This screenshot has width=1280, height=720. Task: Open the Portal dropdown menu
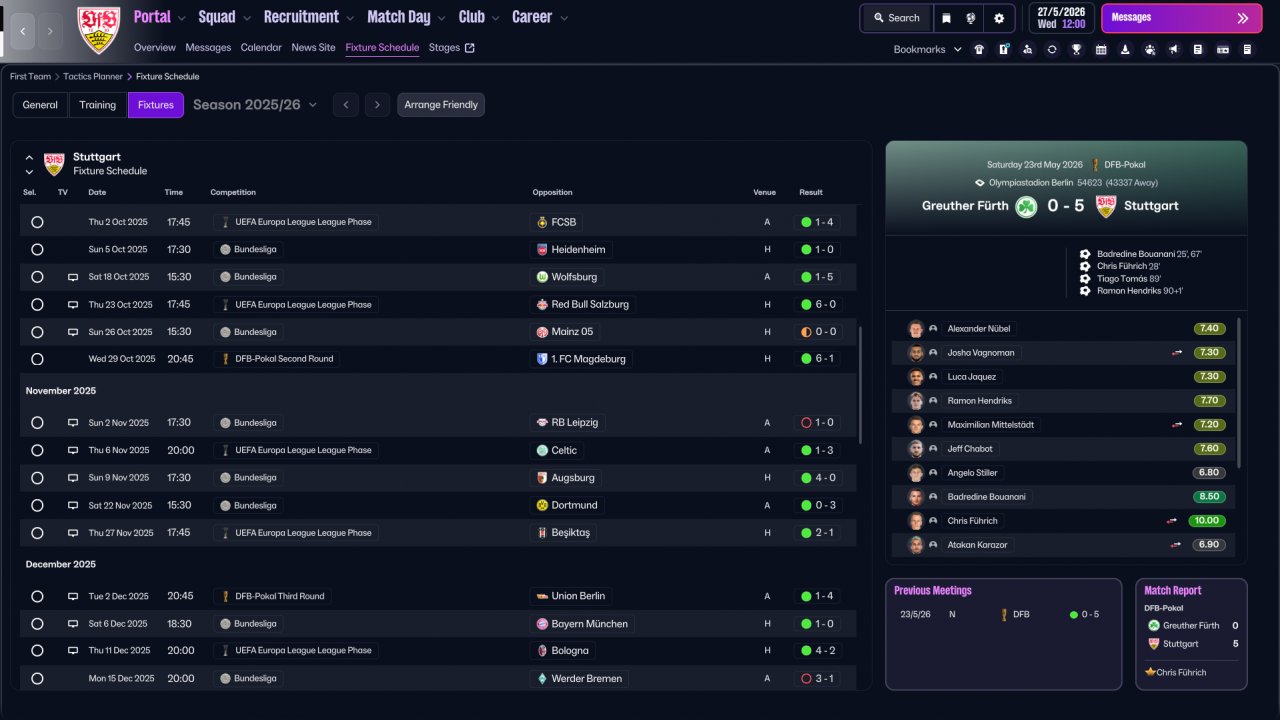160,17
